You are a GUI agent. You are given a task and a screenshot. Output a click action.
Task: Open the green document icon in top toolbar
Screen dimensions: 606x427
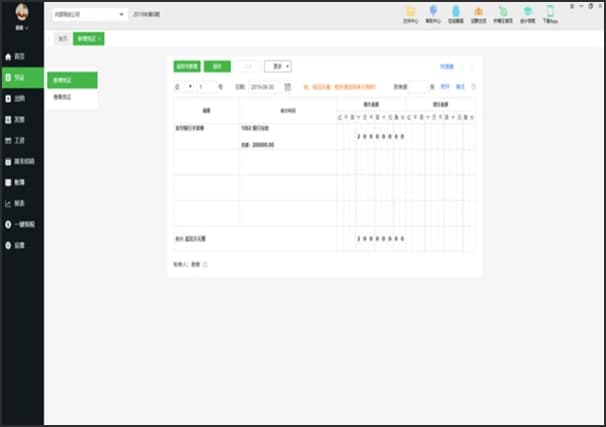(x=503, y=15)
